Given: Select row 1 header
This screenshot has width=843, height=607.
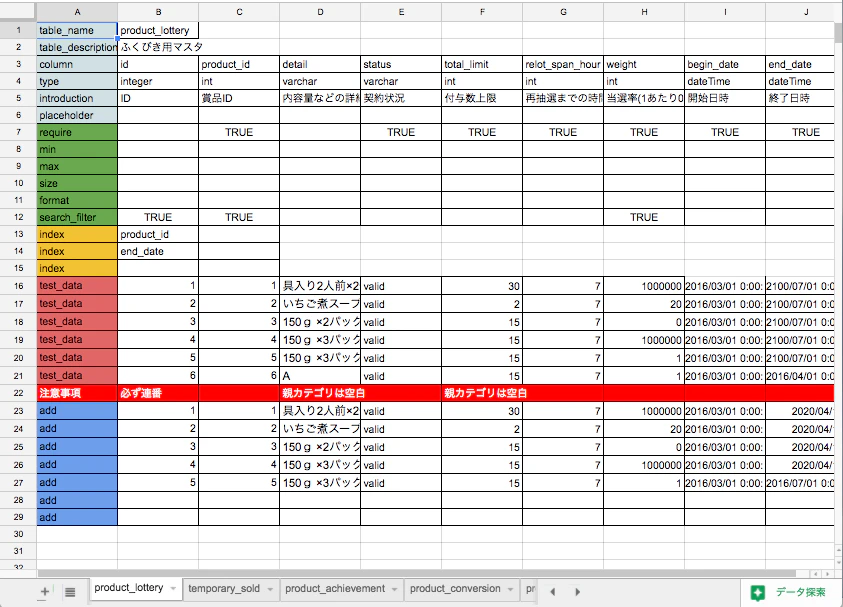Looking at the screenshot, I should (x=18, y=30).
